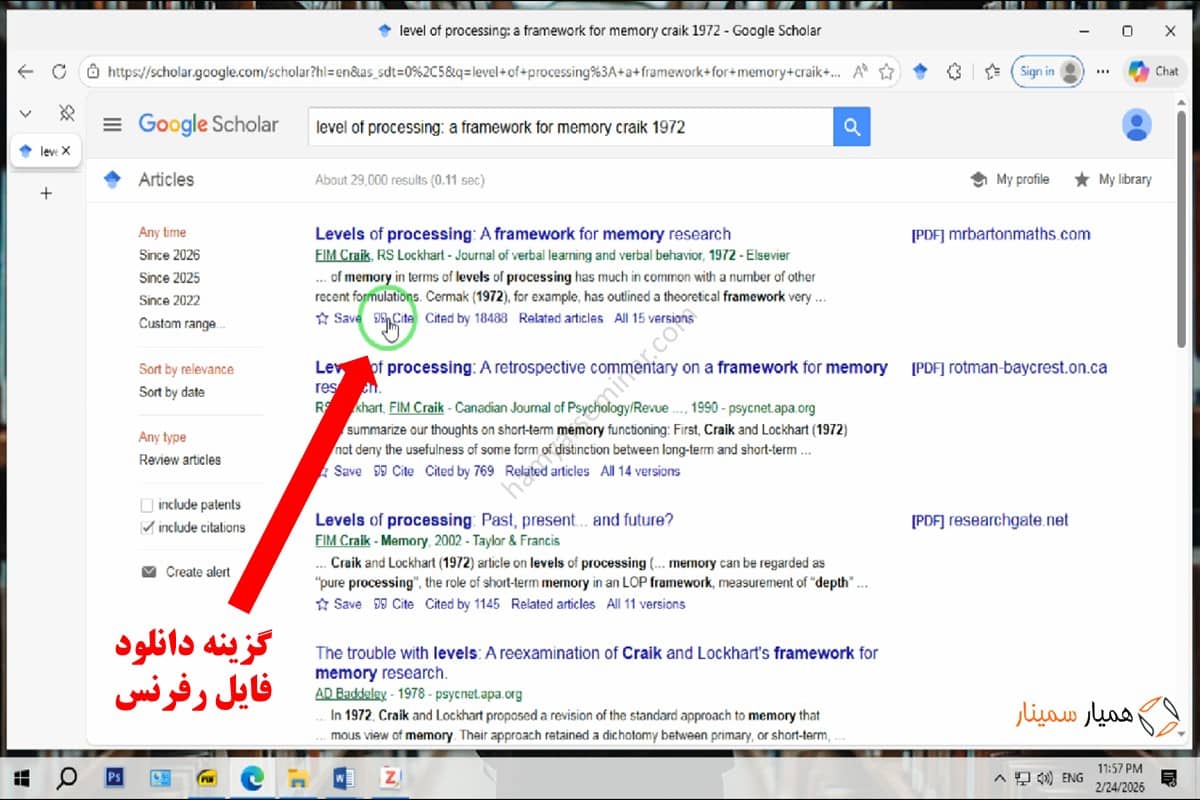Open All 15 versions link

[x=654, y=318]
